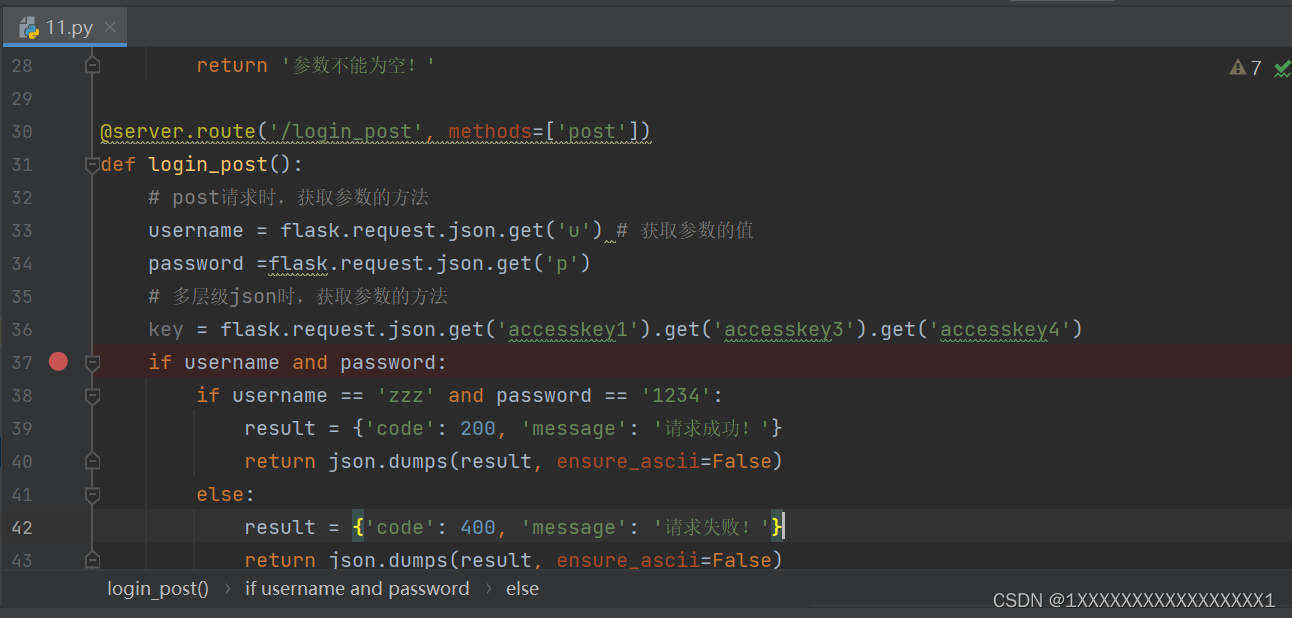Viewport: 1292px width, 618px height.
Task: Open the login_post() breadcrumb
Action: pos(157,588)
